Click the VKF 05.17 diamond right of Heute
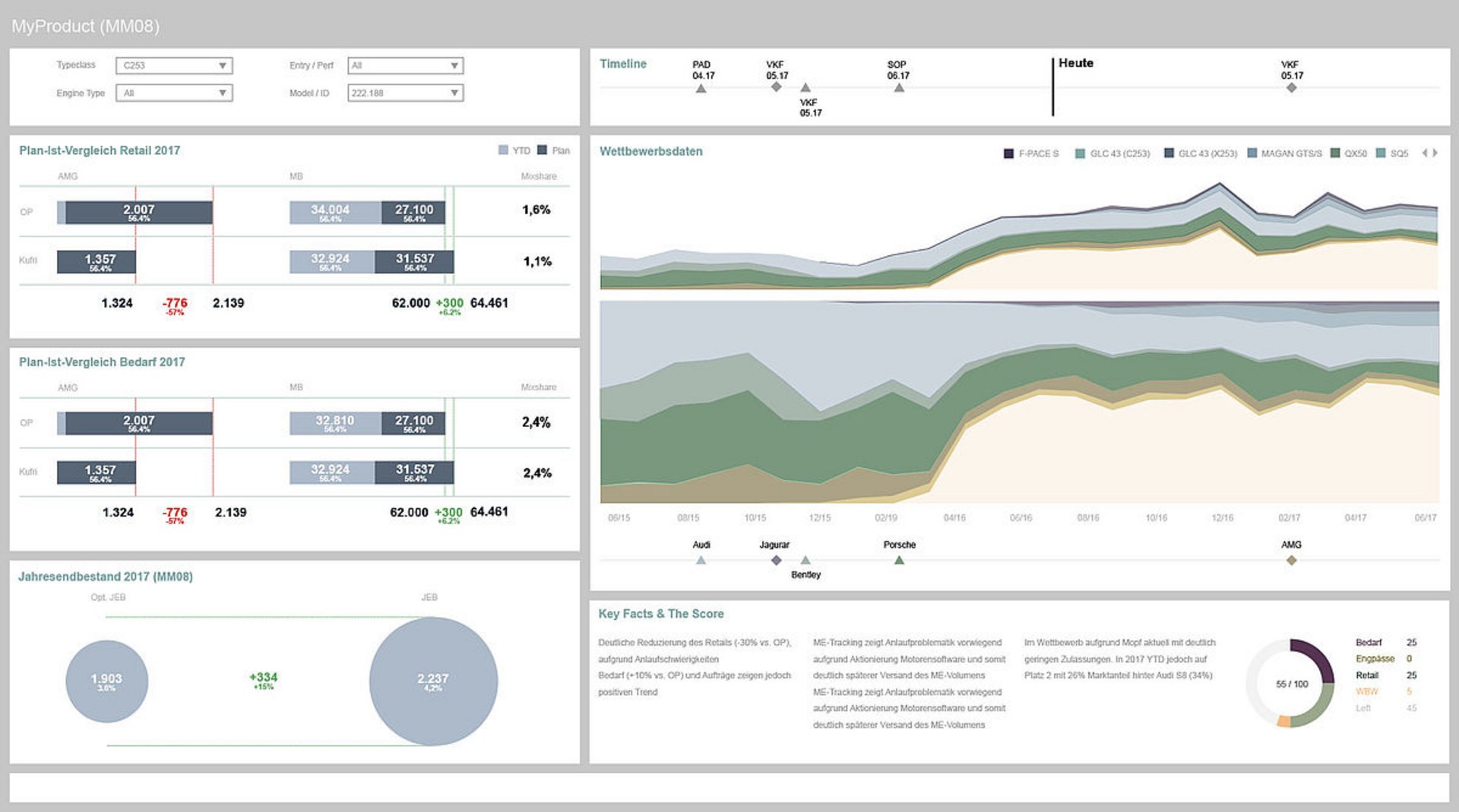The height and width of the screenshot is (812, 1459). pos(1291,88)
